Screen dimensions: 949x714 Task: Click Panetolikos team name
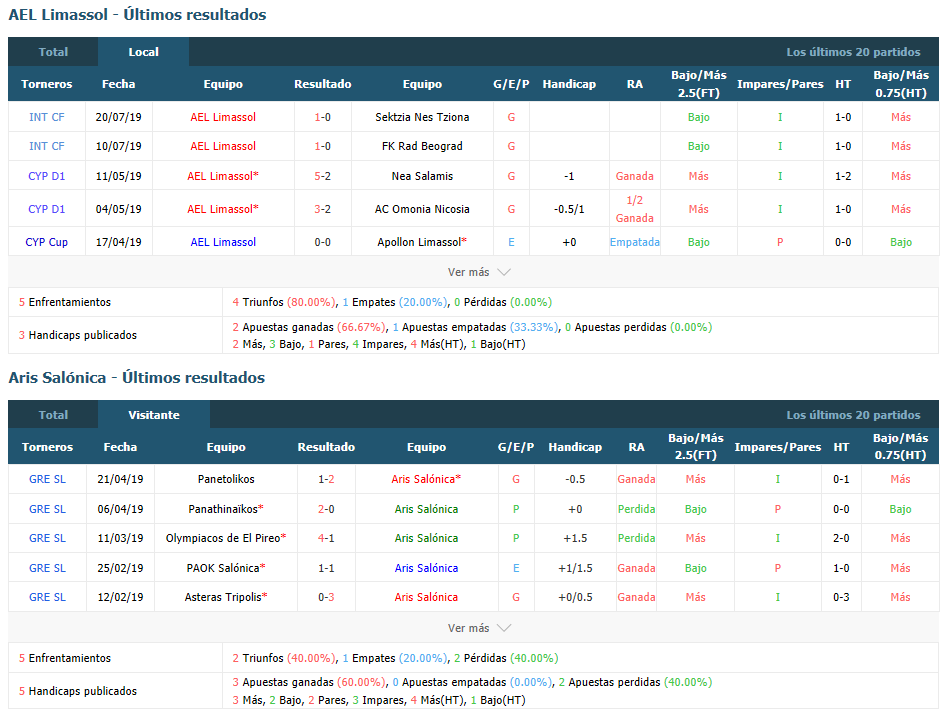pyautogui.click(x=226, y=479)
